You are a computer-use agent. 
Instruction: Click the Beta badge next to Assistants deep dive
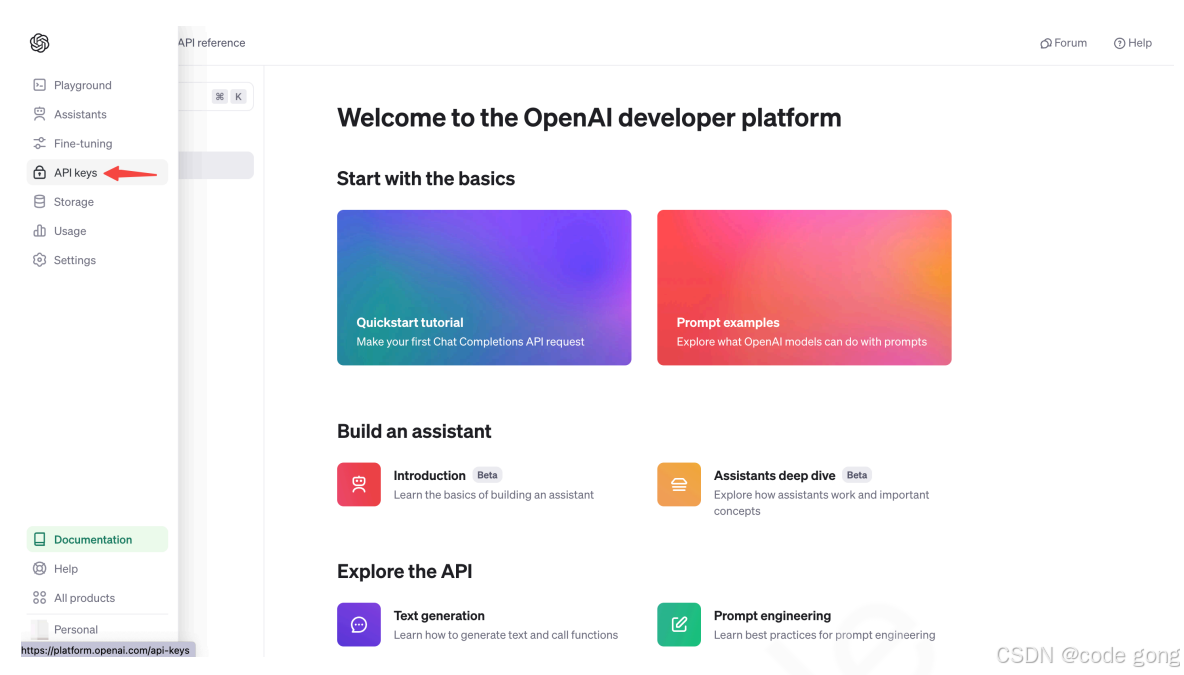point(856,476)
